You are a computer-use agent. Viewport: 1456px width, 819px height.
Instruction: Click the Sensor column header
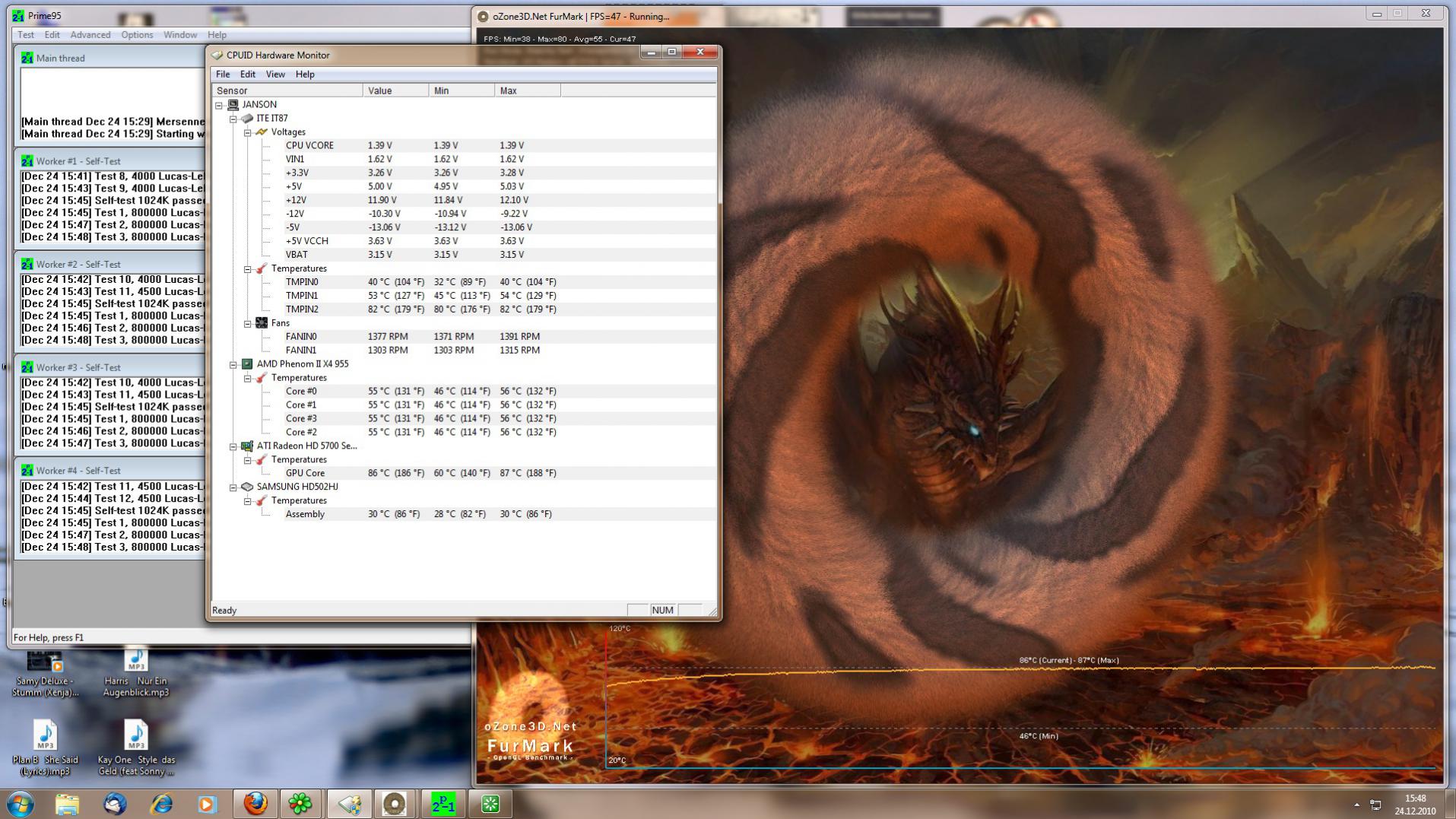tap(287, 90)
